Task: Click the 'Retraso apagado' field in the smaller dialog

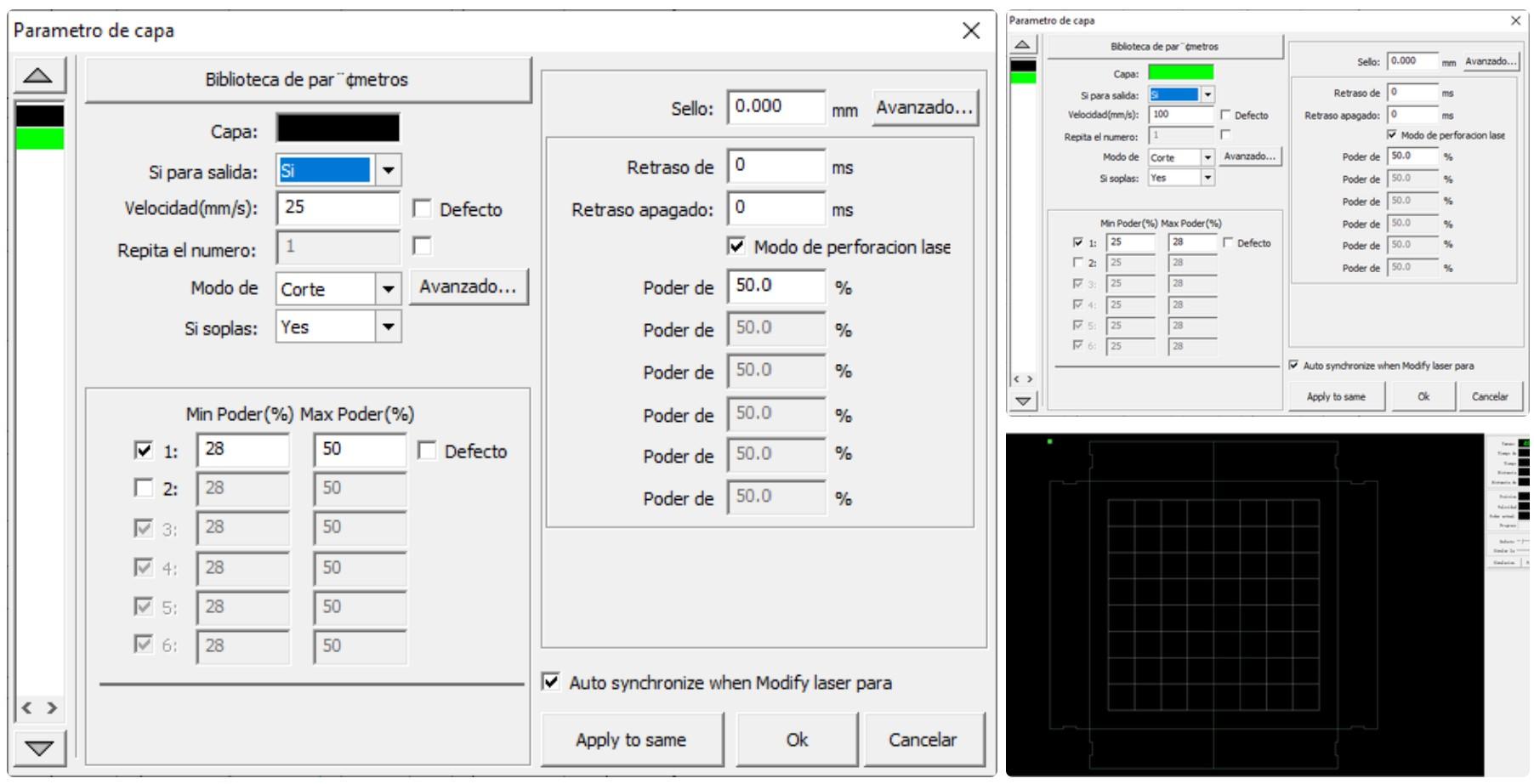Action: pyautogui.click(x=1412, y=114)
